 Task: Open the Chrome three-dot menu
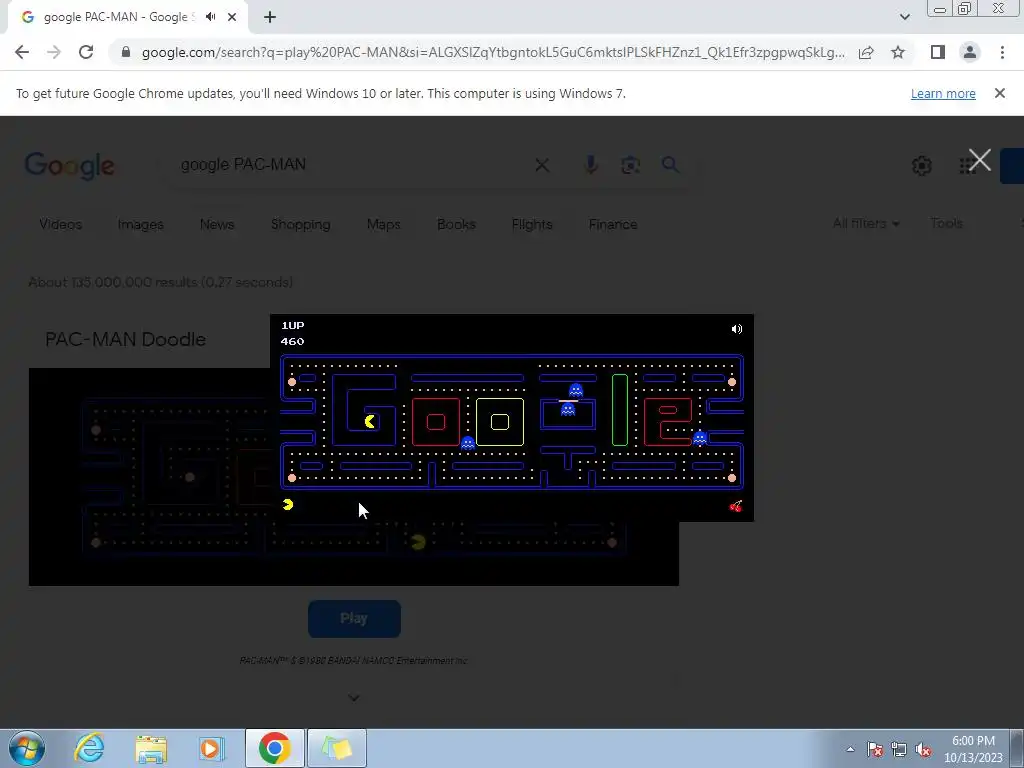1002,52
